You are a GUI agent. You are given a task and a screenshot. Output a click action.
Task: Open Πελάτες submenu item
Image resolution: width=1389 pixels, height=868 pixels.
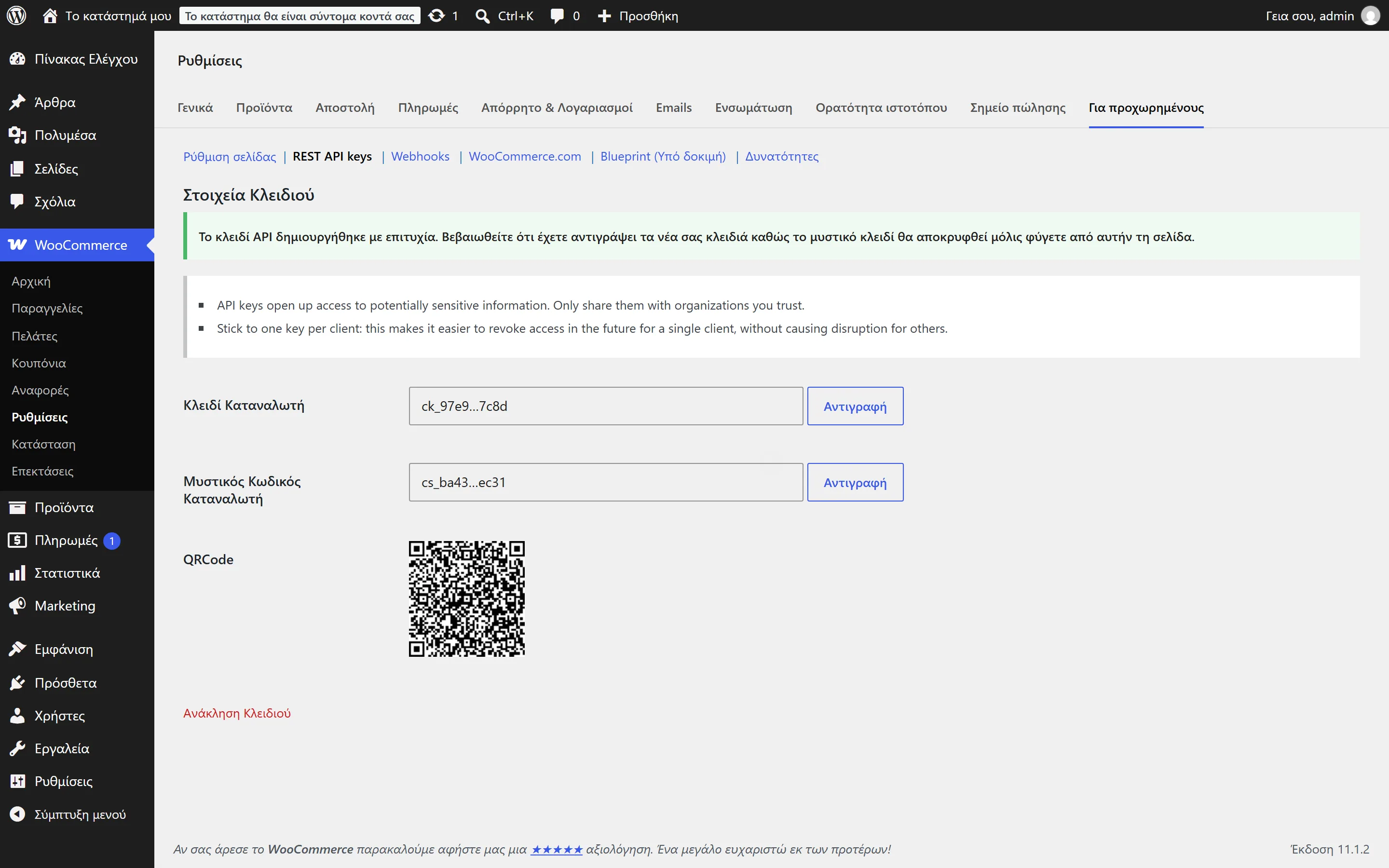click(34, 336)
